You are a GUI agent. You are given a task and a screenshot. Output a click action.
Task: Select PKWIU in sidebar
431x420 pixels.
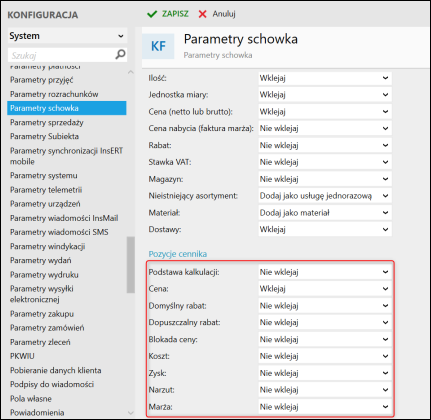tap(22, 356)
